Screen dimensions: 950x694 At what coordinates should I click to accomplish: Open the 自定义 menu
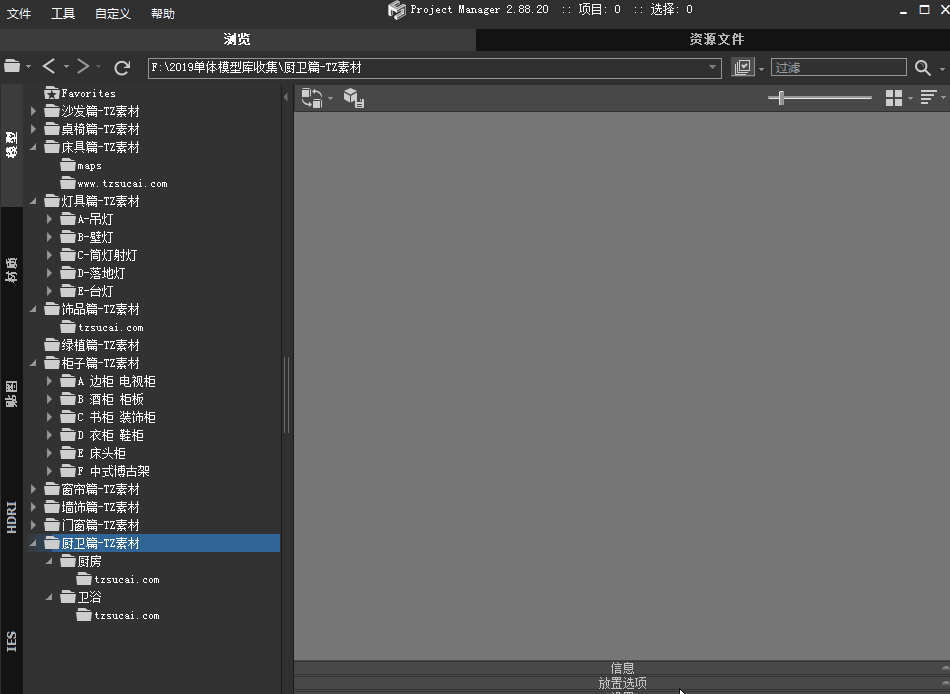[113, 13]
